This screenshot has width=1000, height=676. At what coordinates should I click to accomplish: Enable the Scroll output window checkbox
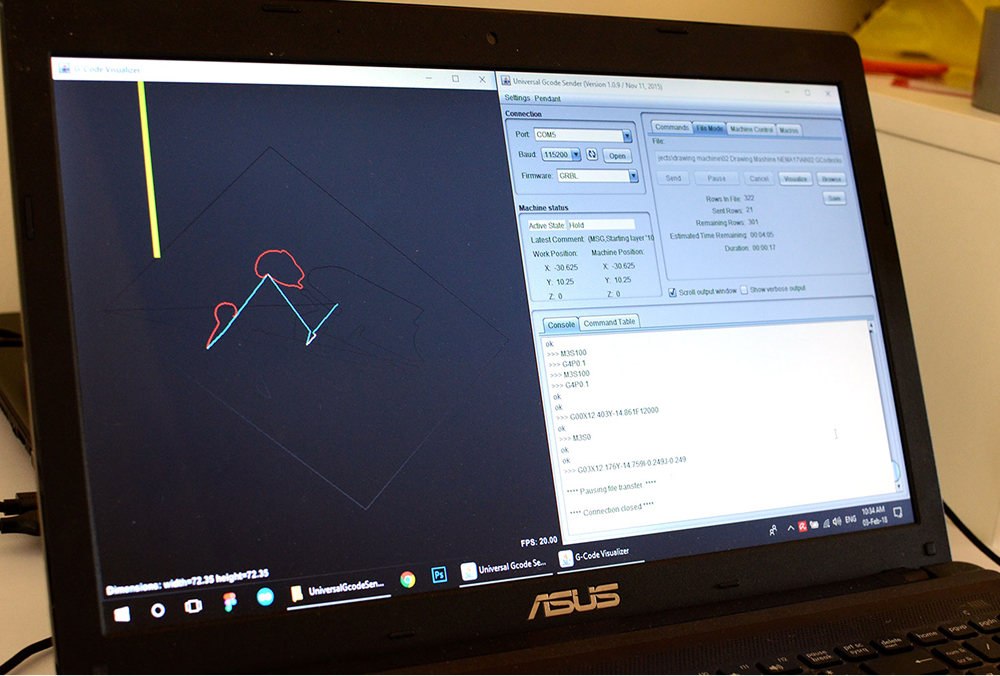pyautogui.click(x=672, y=292)
